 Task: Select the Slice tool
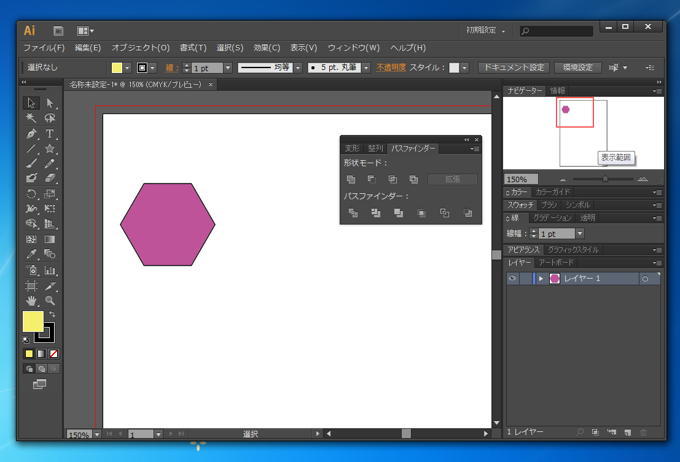[x=50, y=286]
